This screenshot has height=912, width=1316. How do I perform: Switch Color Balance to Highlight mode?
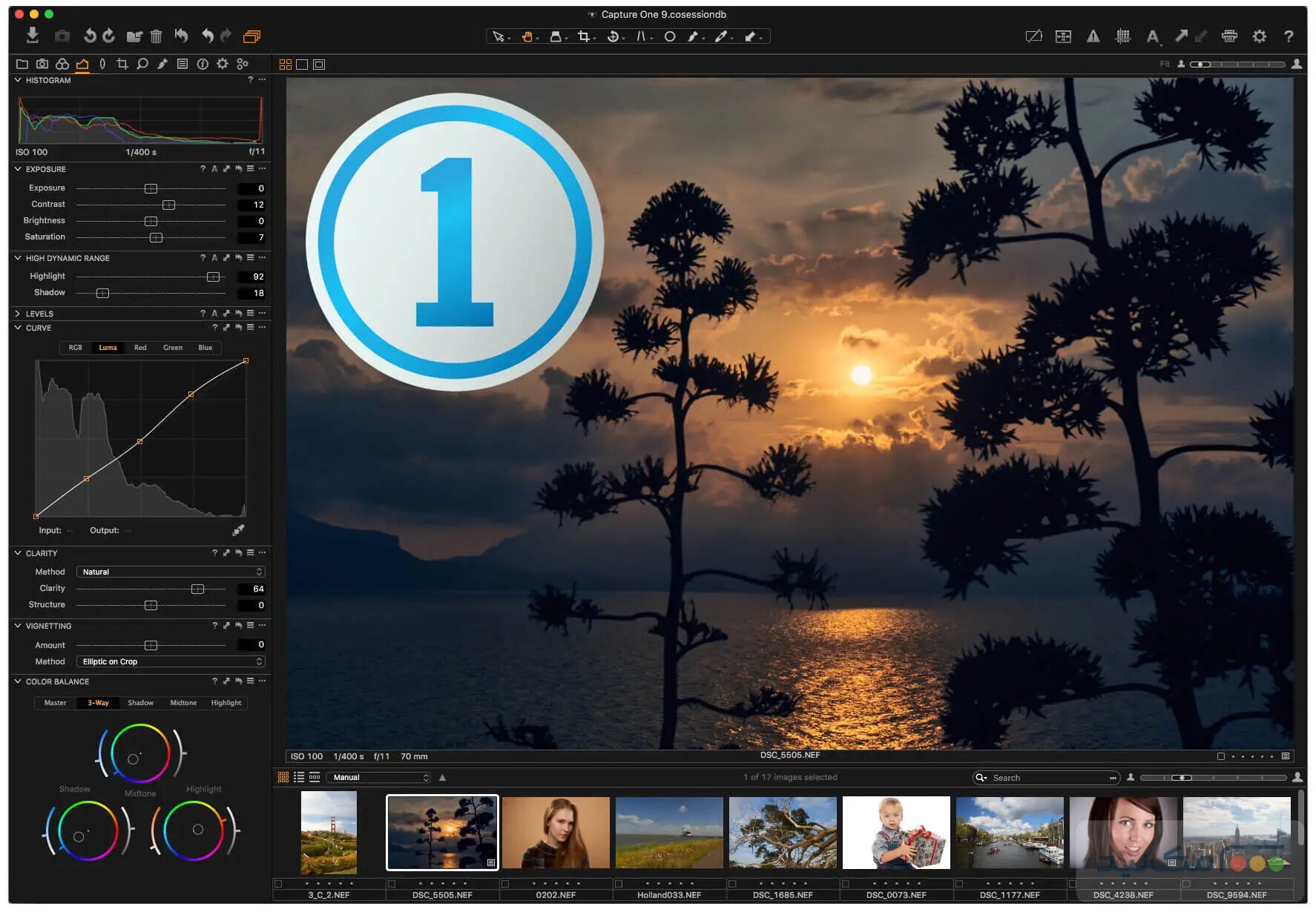(x=226, y=703)
